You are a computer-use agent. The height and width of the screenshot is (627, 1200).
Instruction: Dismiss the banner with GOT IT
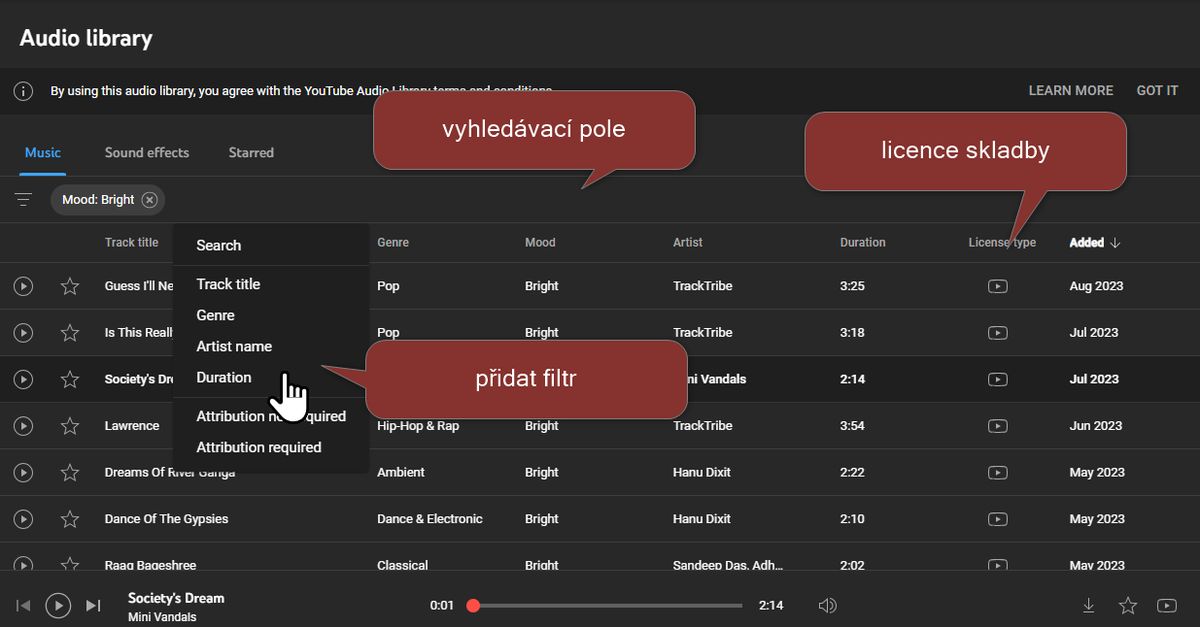(x=1157, y=91)
